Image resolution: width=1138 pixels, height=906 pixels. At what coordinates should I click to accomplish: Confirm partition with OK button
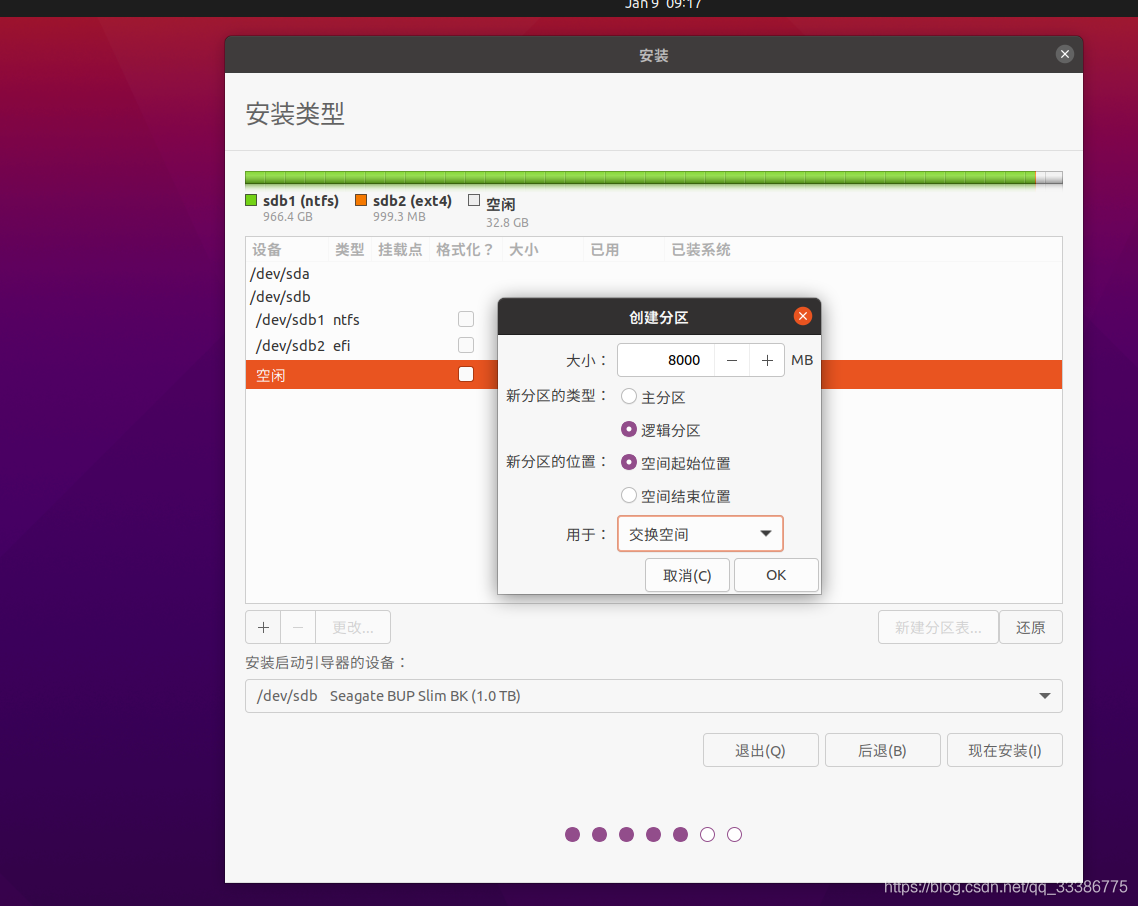click(x=776, y=575)
